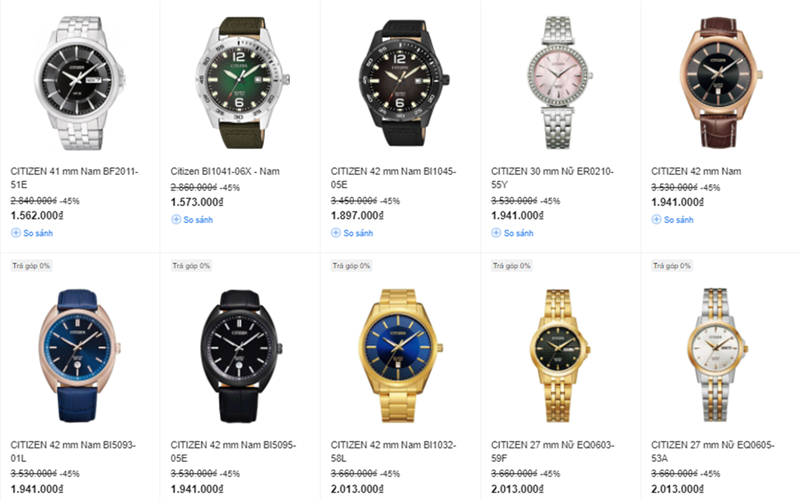View the all-black BI1045-05E watch photo
The image size is (800, 500).
[x=403, y=83]
